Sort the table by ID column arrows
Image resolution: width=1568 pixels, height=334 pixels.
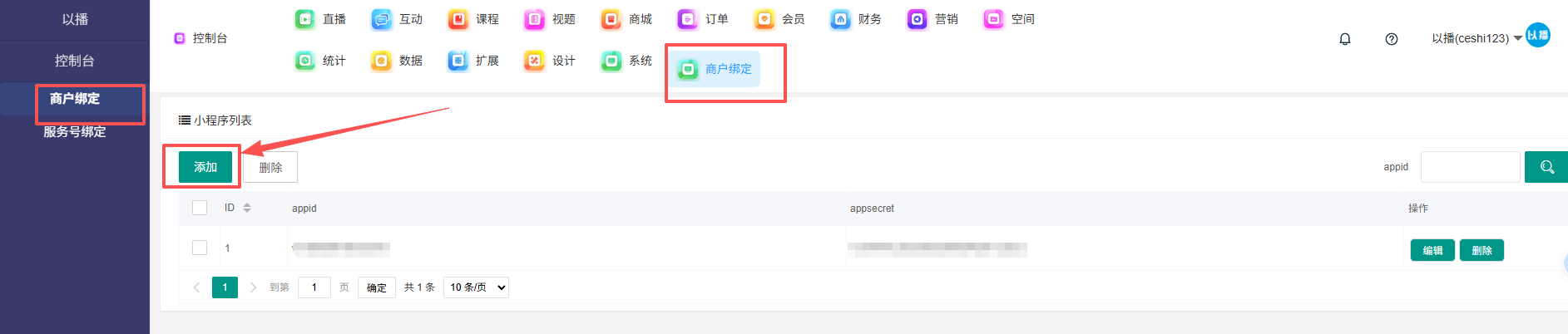coord(247,208)
